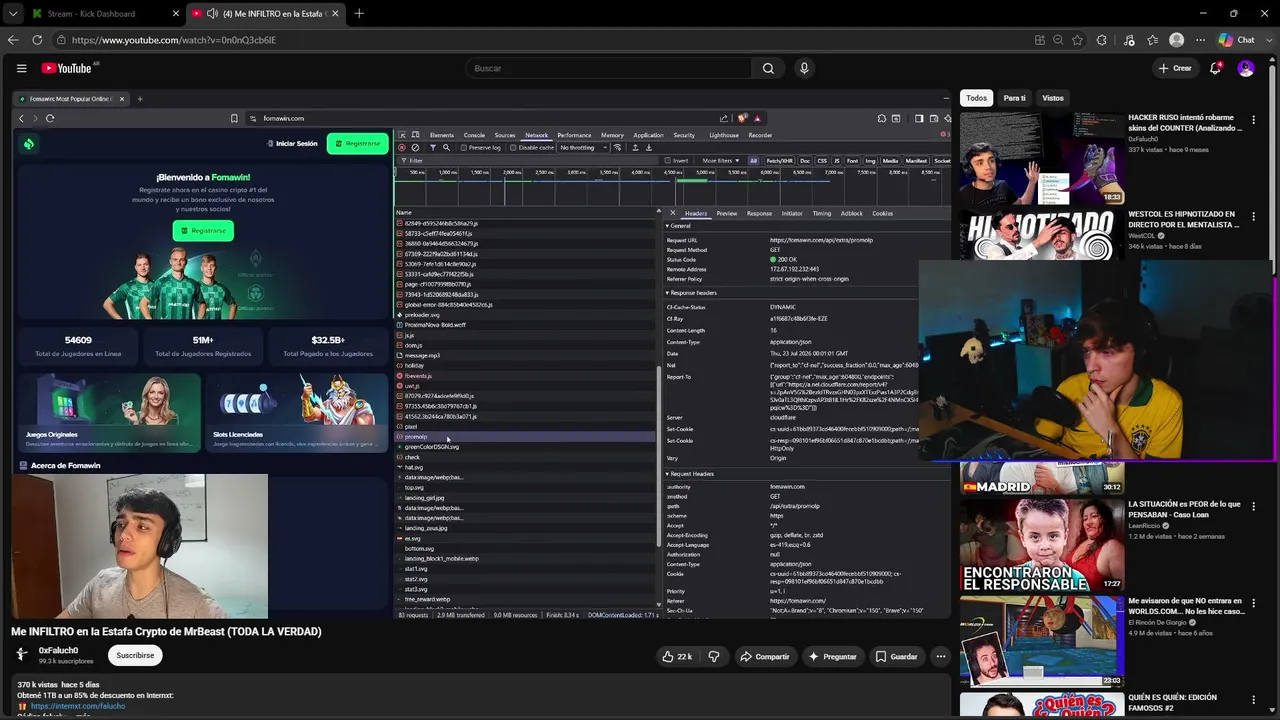Screen dimensions: 1280x720
Task: Close the Stream - Kick Dashboard tab
Action: pyautogui.click(x=176, y=13)
